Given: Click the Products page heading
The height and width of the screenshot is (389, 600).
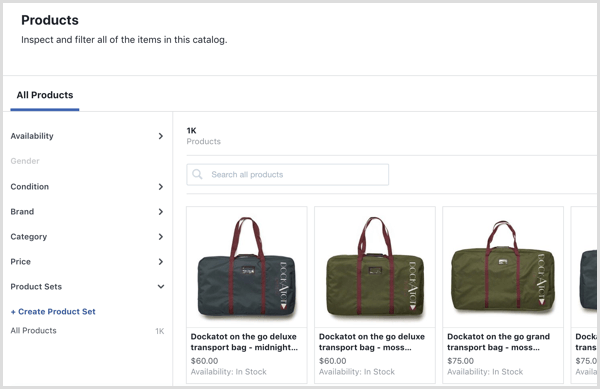Looking at the screenshot, I should pos(50,20).
